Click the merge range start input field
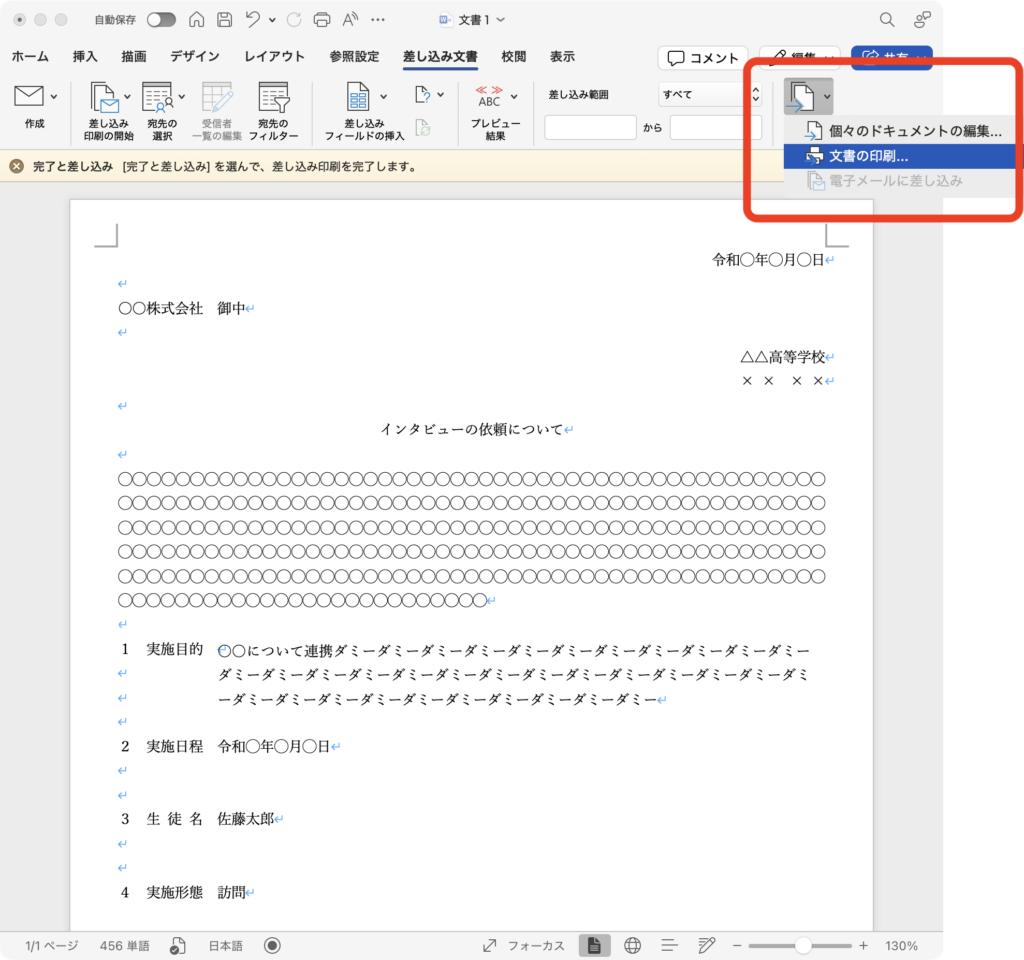This screenshot has width=1024, height=960. click(590, 128)
